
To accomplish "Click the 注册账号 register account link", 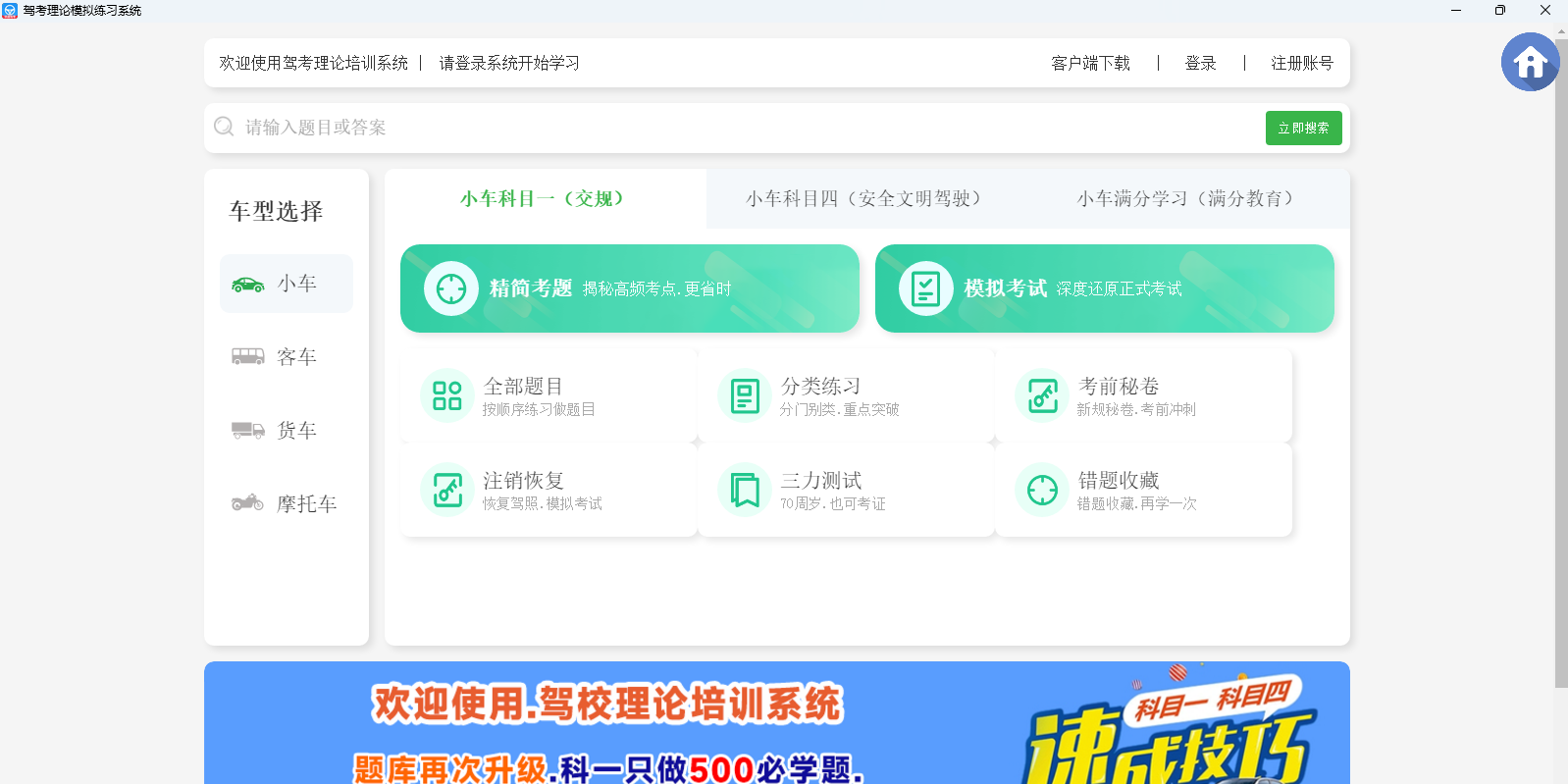I will coord(1301,64).
